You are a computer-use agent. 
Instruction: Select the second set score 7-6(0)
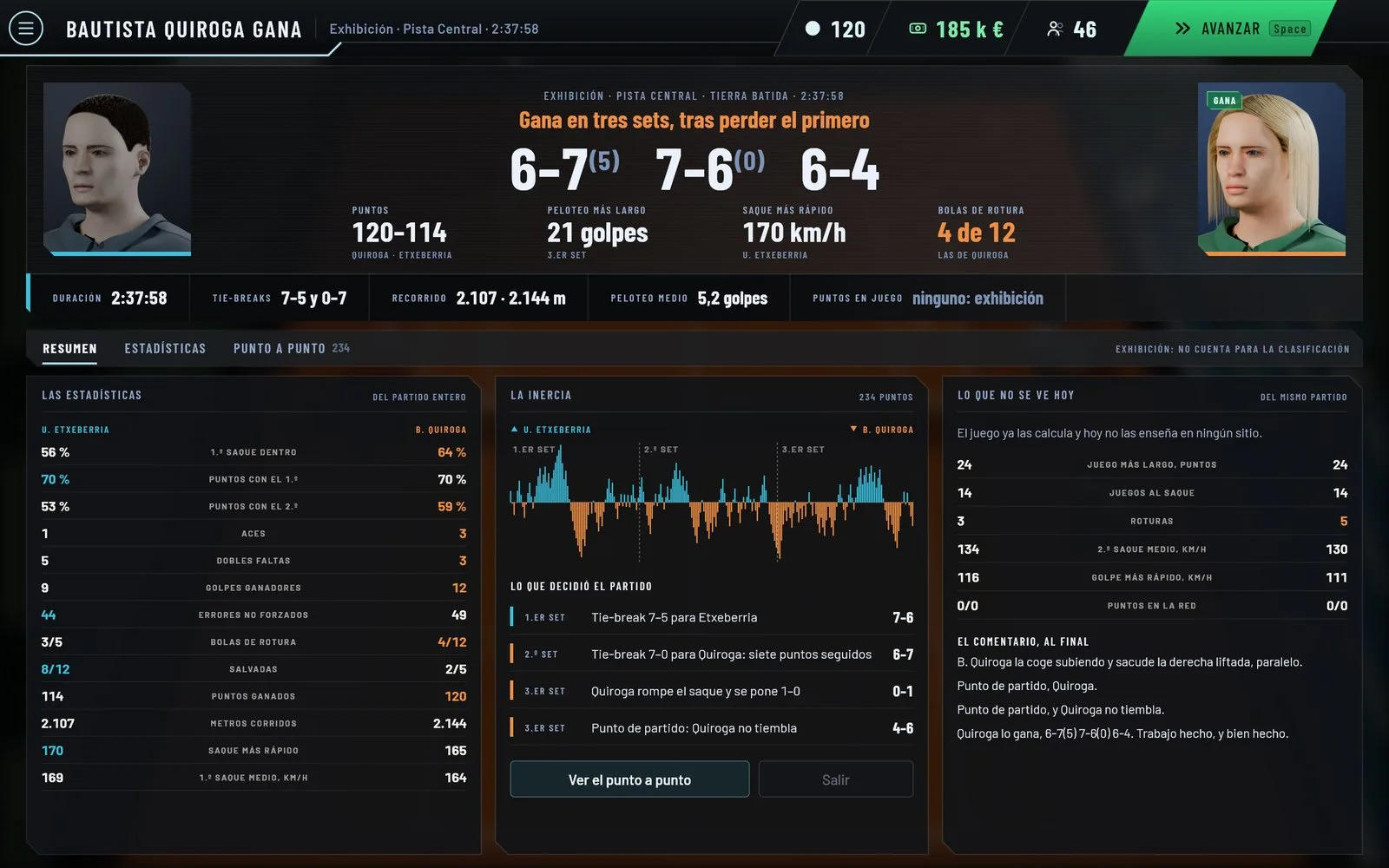[709, 169]
